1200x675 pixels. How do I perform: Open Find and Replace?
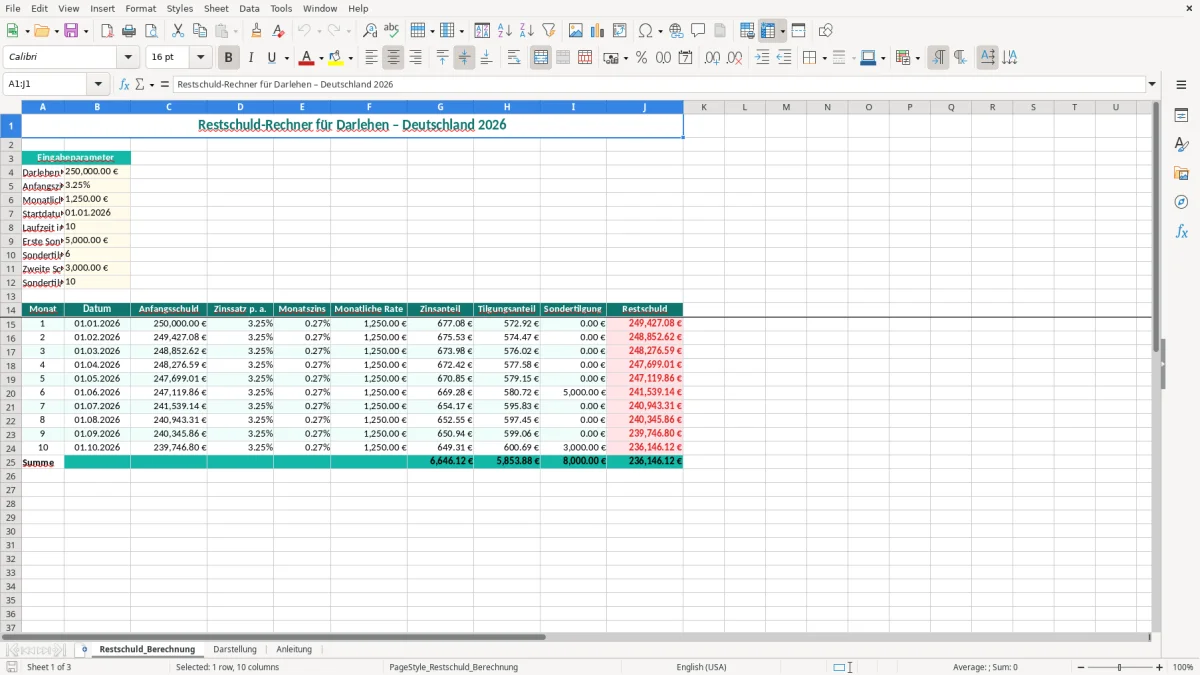tap(370, 31)
